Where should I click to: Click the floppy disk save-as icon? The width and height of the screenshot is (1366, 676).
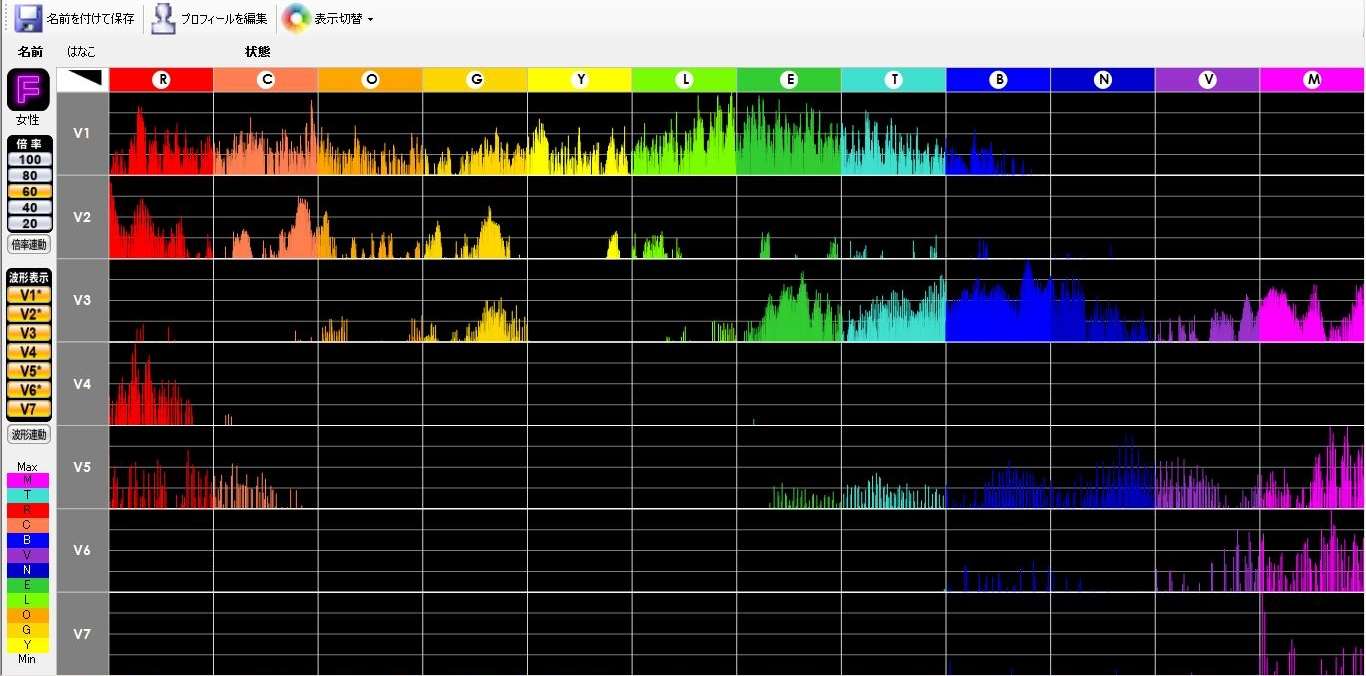28,18
